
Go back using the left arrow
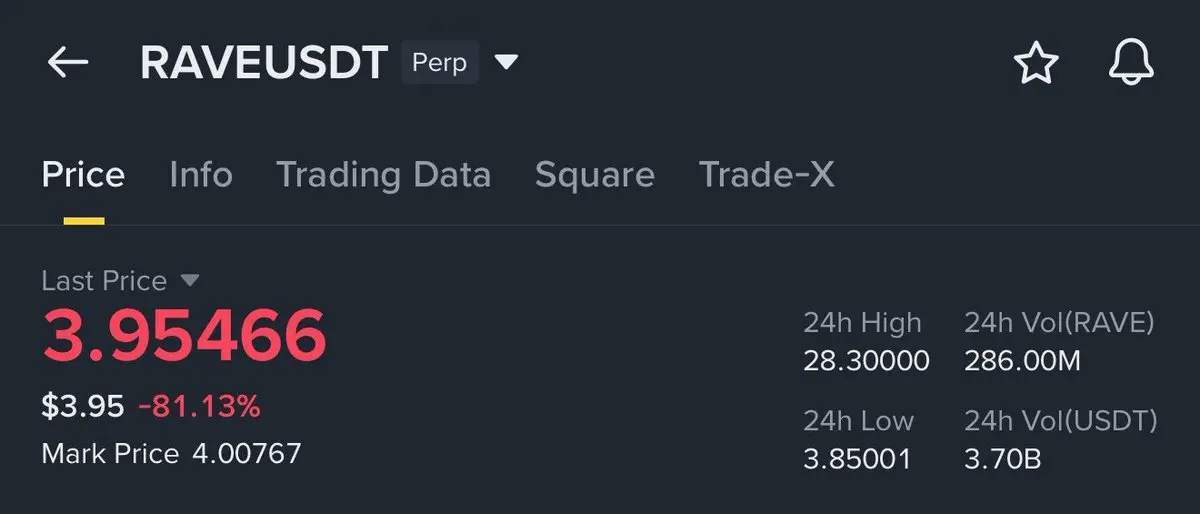point(68,63)
